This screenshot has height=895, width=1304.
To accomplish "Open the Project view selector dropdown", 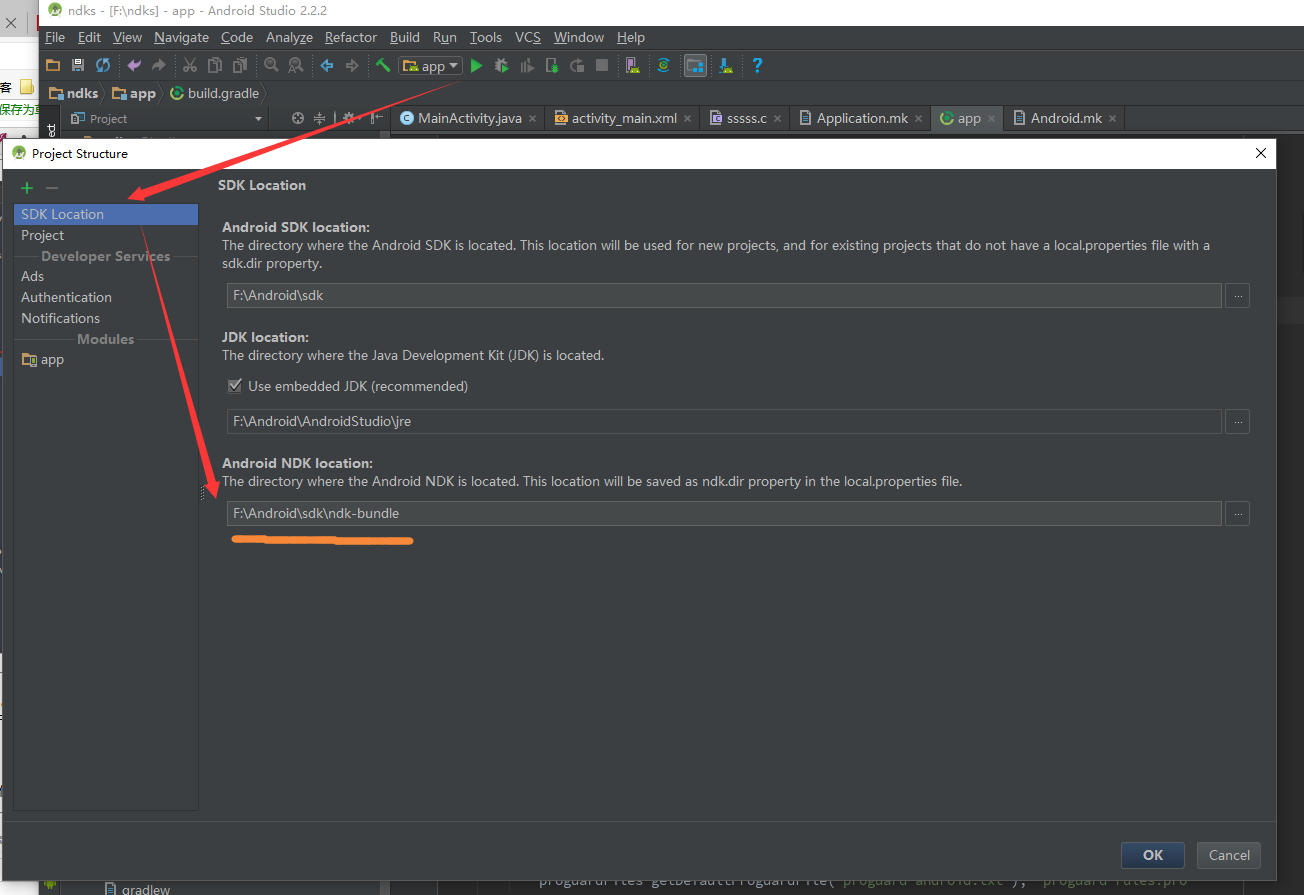I will click(167, 118).
